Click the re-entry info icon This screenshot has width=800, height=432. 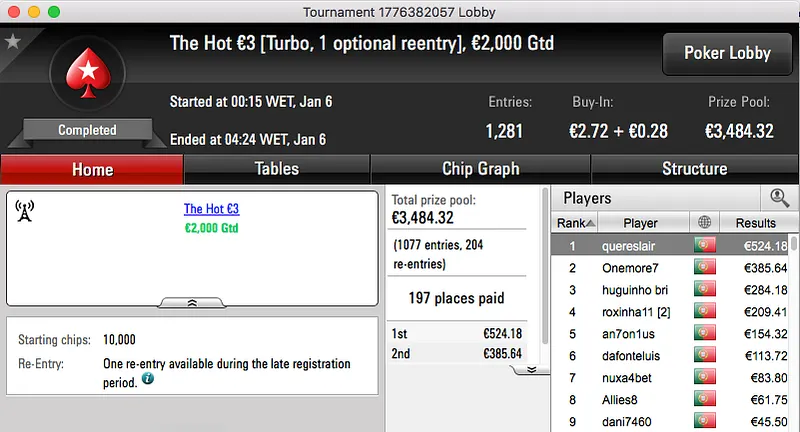pyautogui.click(x=148, y=380)
